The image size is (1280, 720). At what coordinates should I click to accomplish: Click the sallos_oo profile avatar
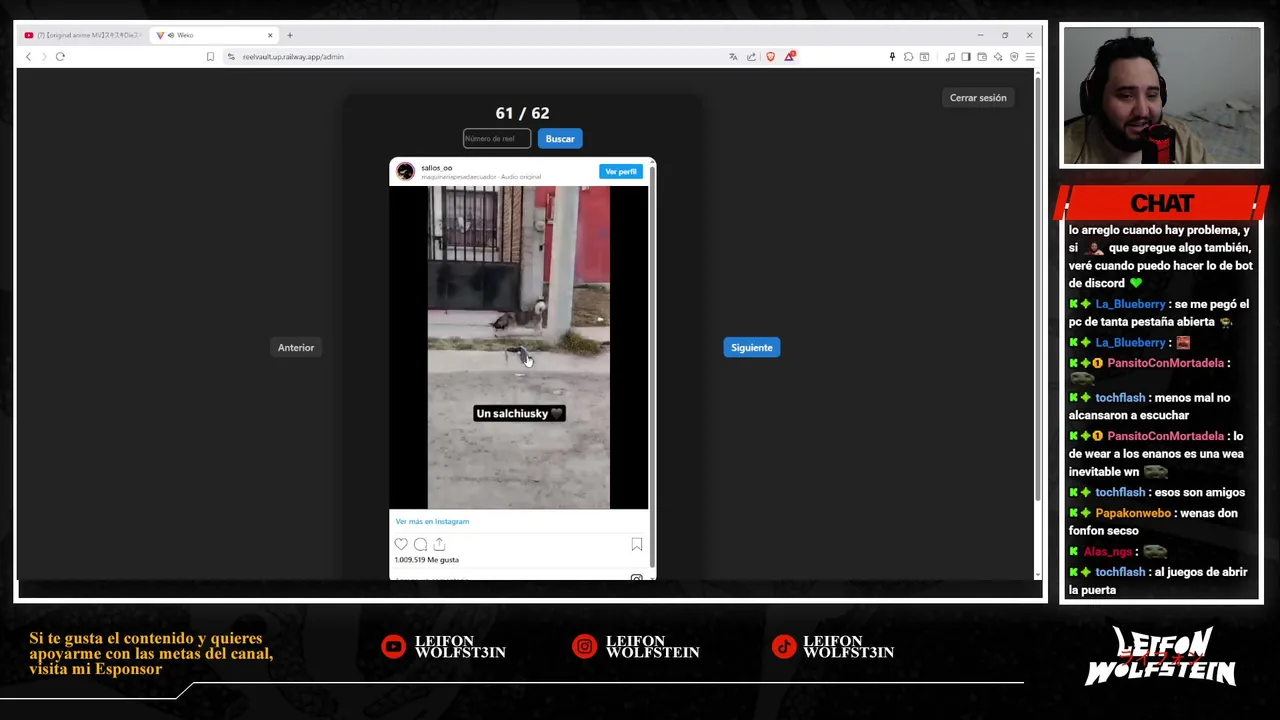[x=405, y=171]
